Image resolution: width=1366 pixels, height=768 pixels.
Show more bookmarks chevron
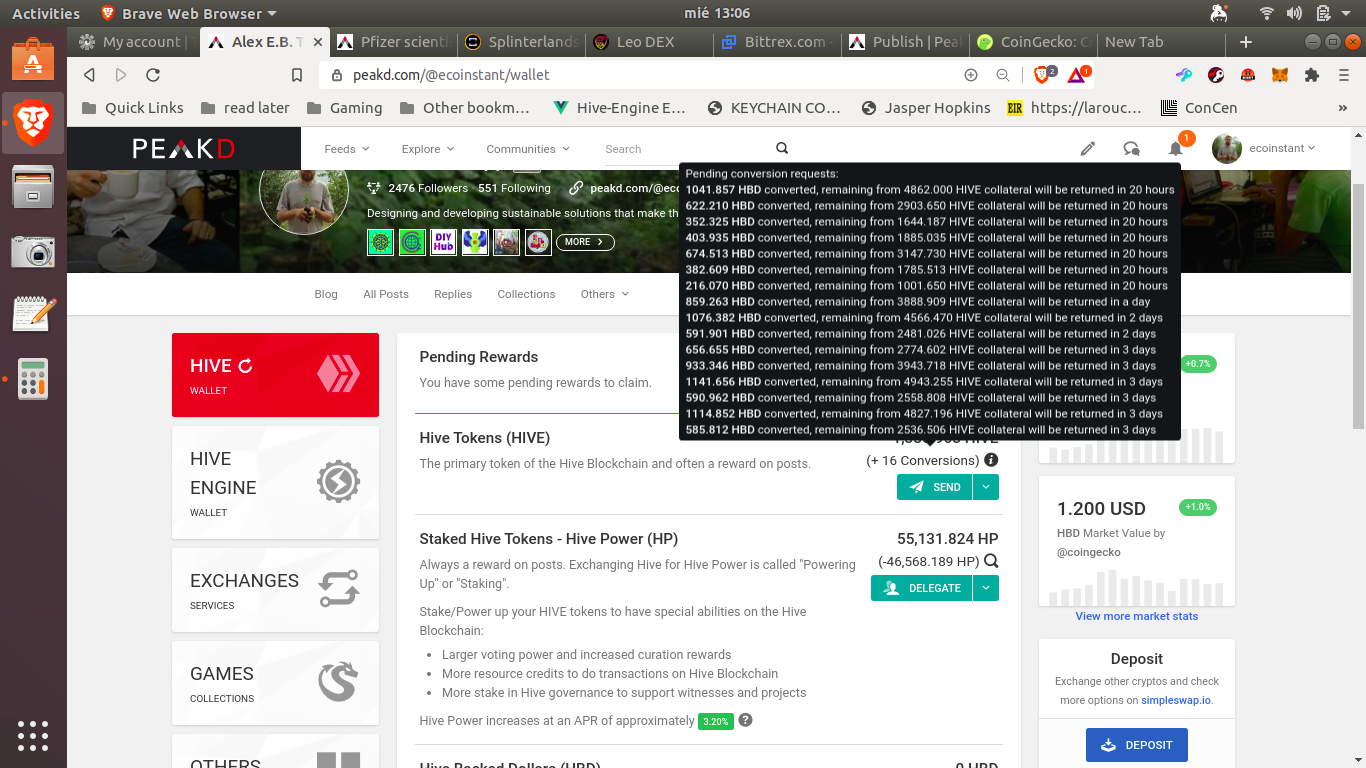[x=1342, y=108]
